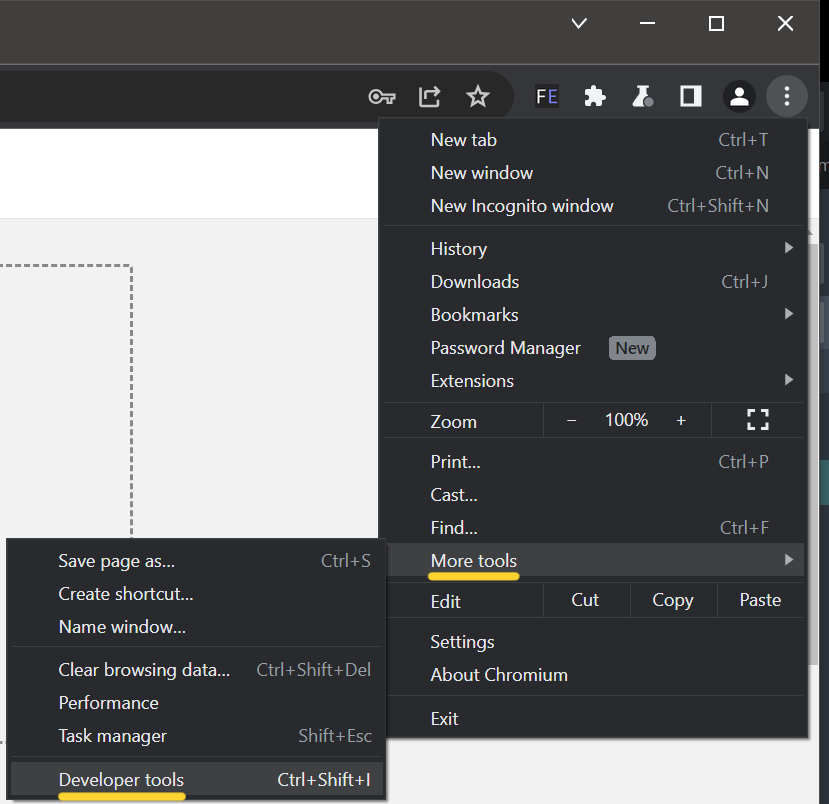
Task: Toggle the side panel icon
Action: [690, 96]
